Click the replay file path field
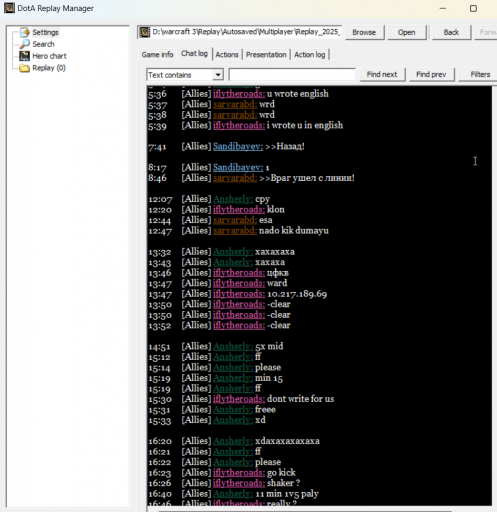This screenshot has height=512, width=497. tap(246, 32)
